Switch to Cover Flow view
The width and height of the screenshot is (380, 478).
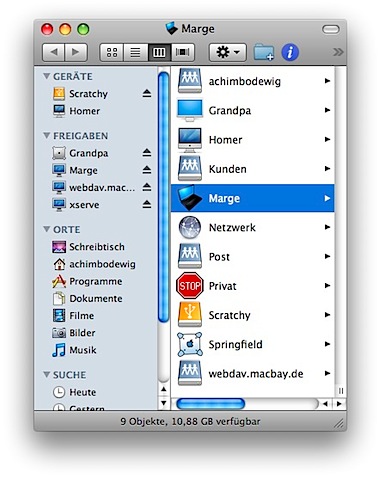[182, 52]
